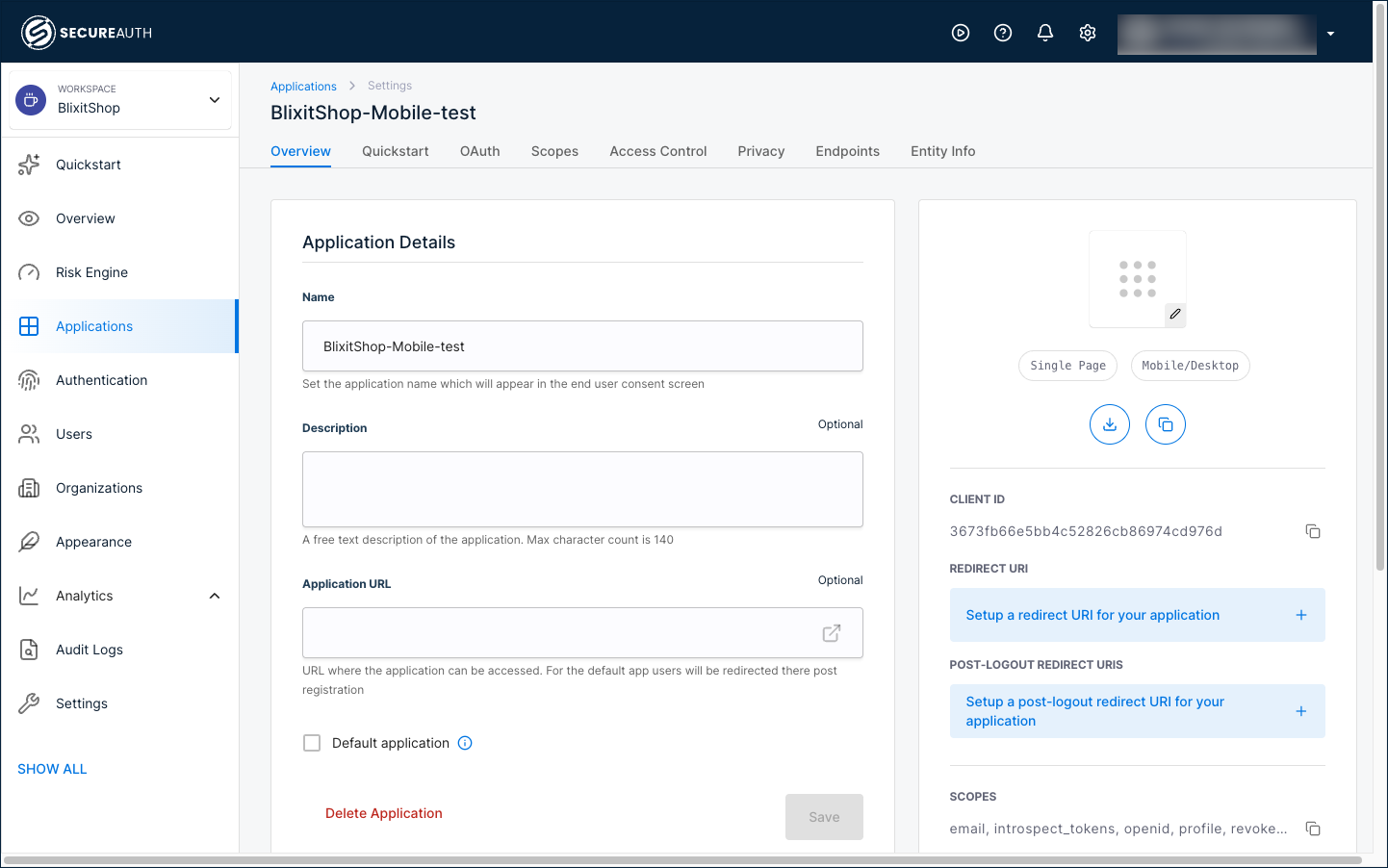
Task: Click the Application URL input field
Action: click(x=582, y=633)
